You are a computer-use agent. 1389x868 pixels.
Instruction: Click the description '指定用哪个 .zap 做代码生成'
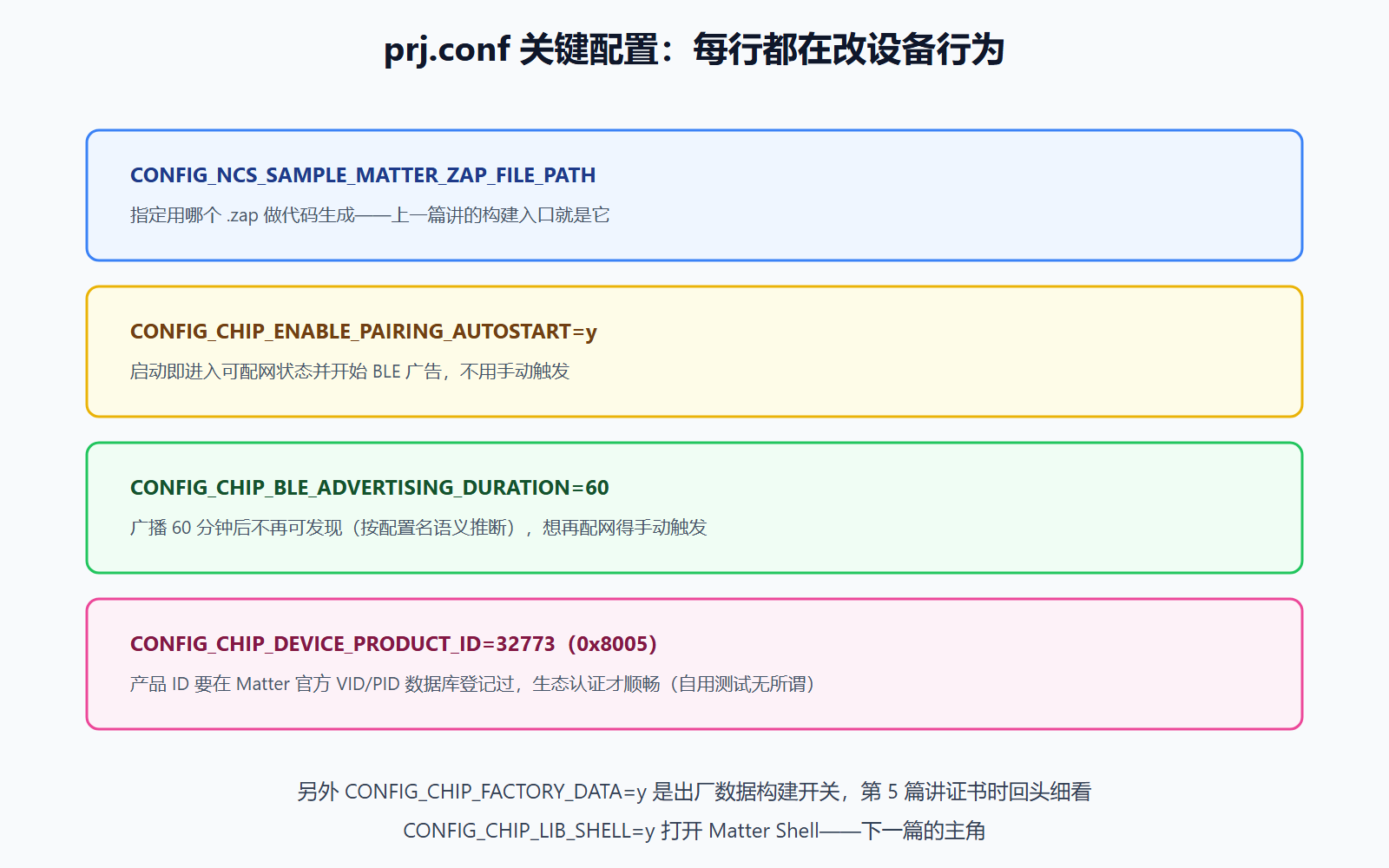coord(243,215)
